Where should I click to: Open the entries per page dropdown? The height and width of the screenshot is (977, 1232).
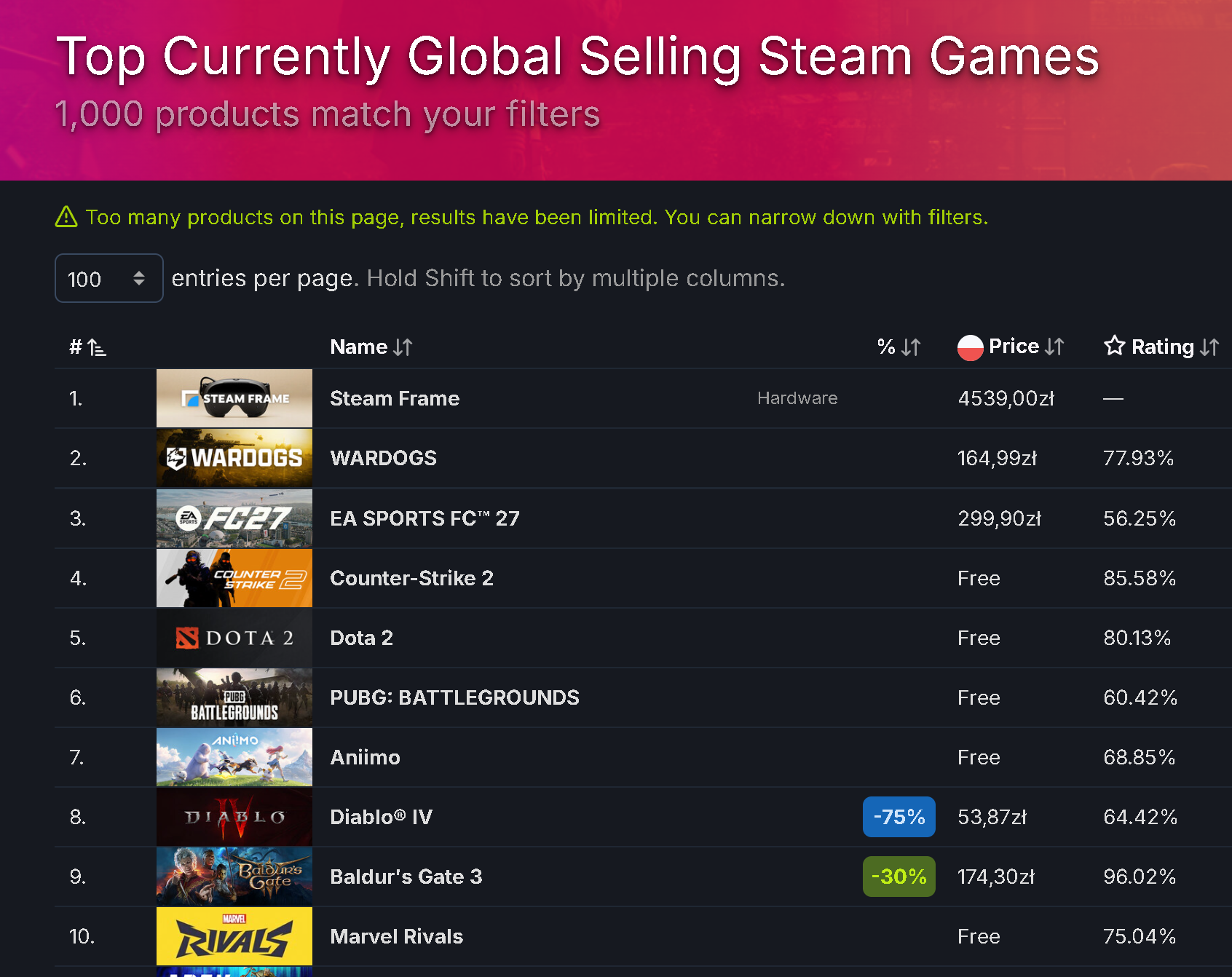109,278
